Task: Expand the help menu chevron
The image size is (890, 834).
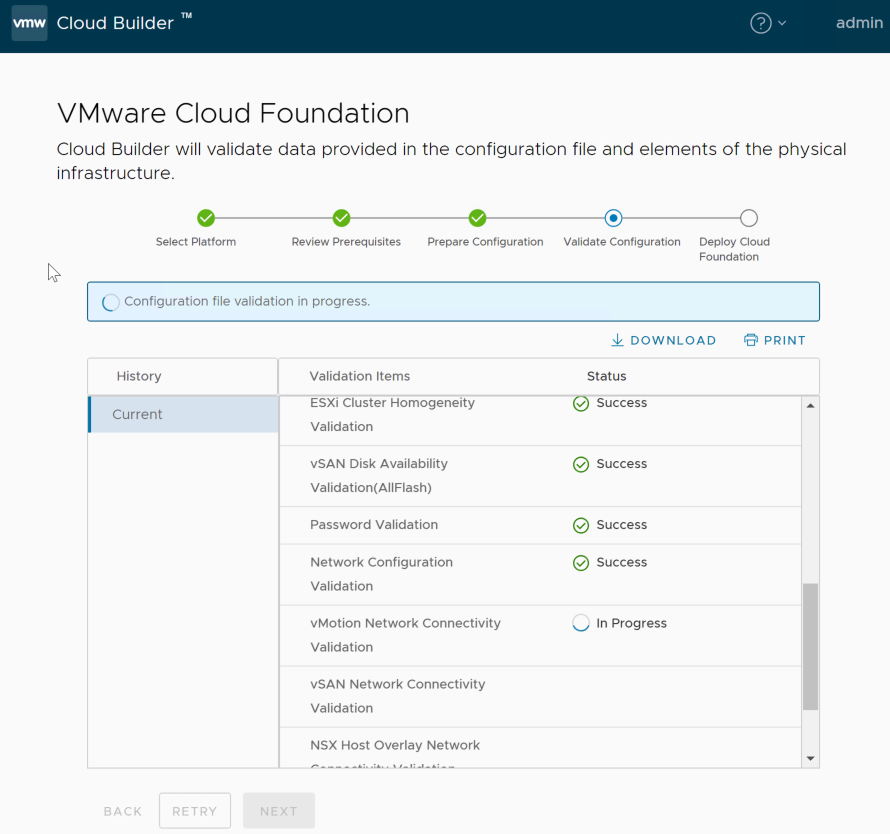Action: tap(782, 23)
